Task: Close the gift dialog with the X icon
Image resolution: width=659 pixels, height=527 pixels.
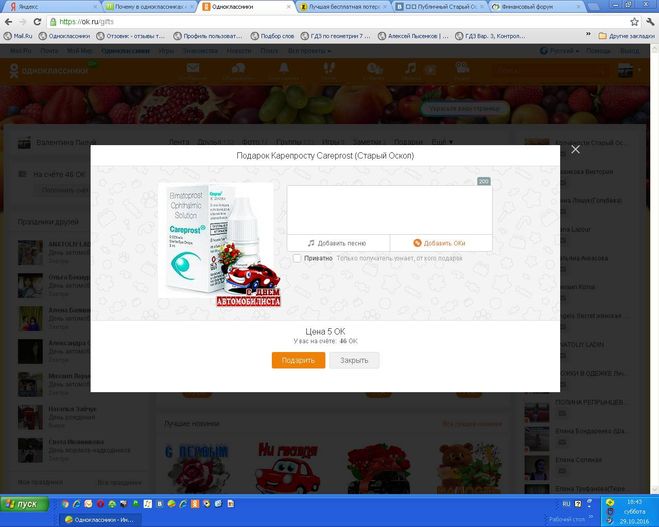Action: [575, 149]
